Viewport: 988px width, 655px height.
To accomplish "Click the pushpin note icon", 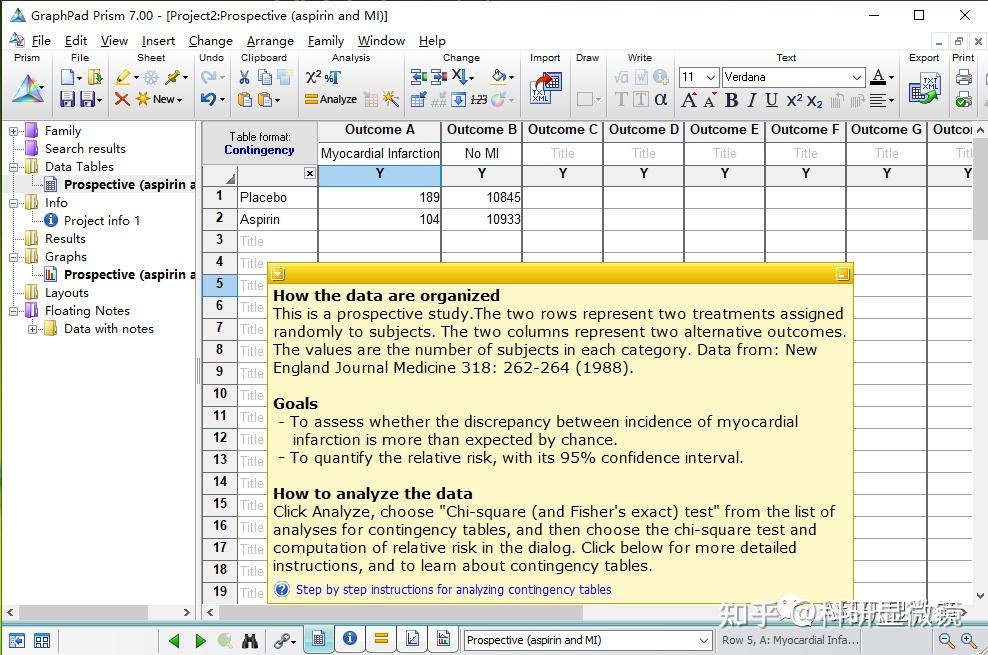I will coord(173,77).
